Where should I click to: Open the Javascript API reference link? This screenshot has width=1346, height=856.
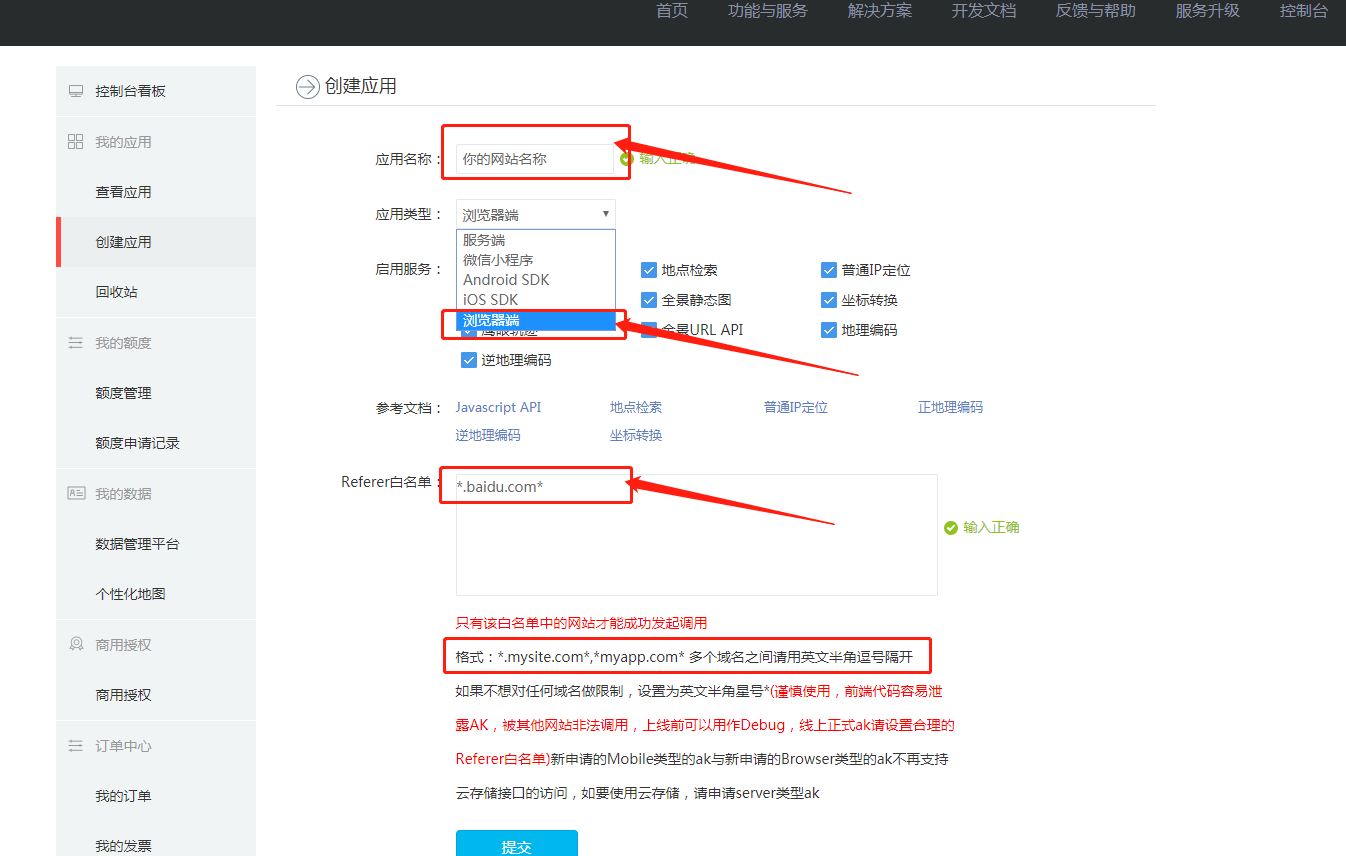tap(498, 407)
